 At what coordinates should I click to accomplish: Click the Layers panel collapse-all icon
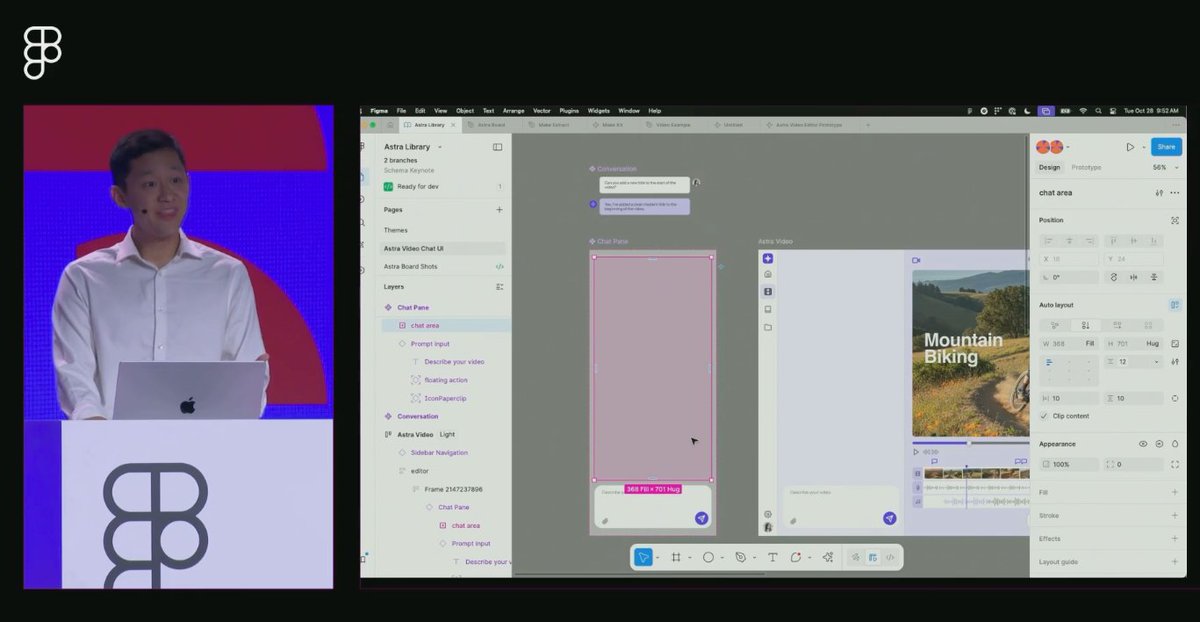(x=499, y=286)
